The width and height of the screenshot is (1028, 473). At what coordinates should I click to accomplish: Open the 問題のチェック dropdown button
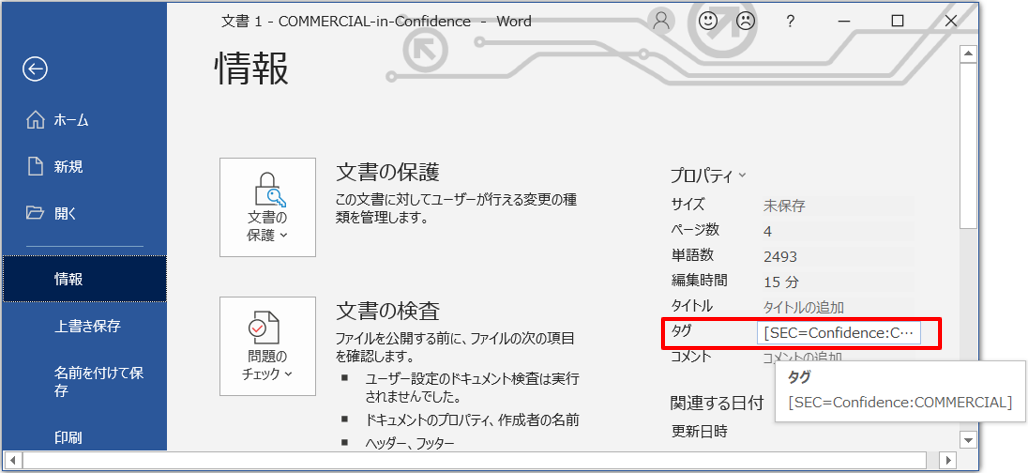(x=267, y=345)
